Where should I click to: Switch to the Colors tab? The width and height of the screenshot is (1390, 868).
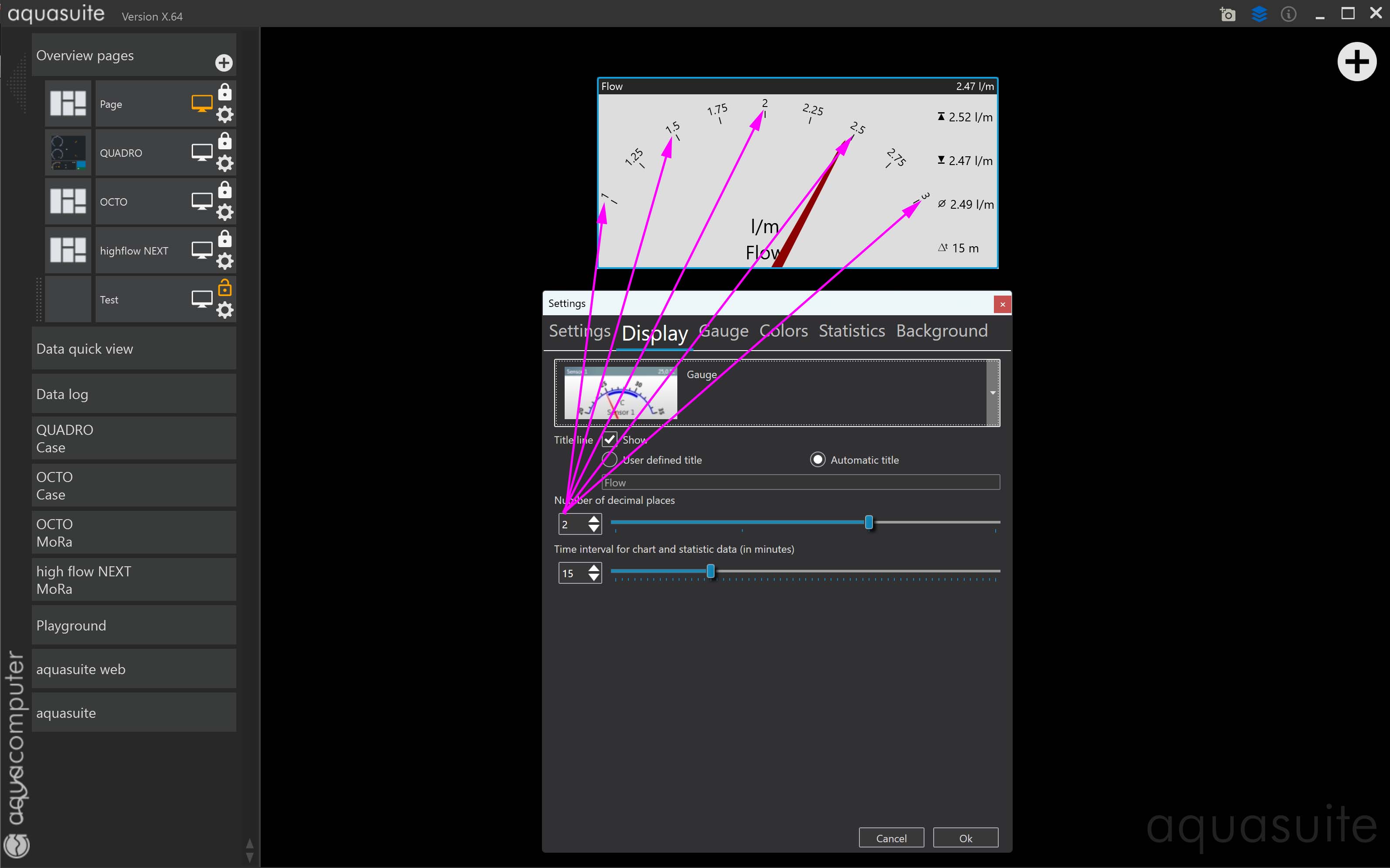coord(783,331)
